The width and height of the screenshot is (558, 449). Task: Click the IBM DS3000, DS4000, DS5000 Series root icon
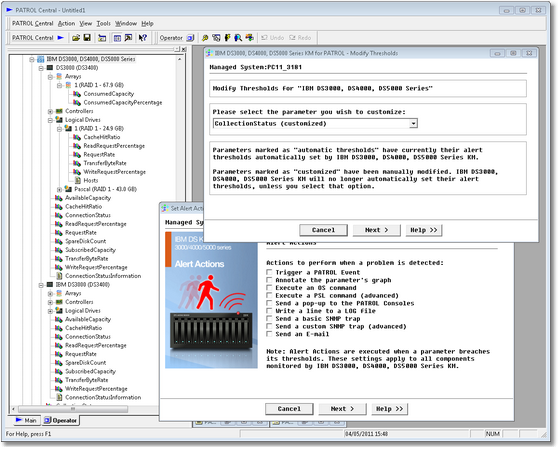(x=41, y=59)
